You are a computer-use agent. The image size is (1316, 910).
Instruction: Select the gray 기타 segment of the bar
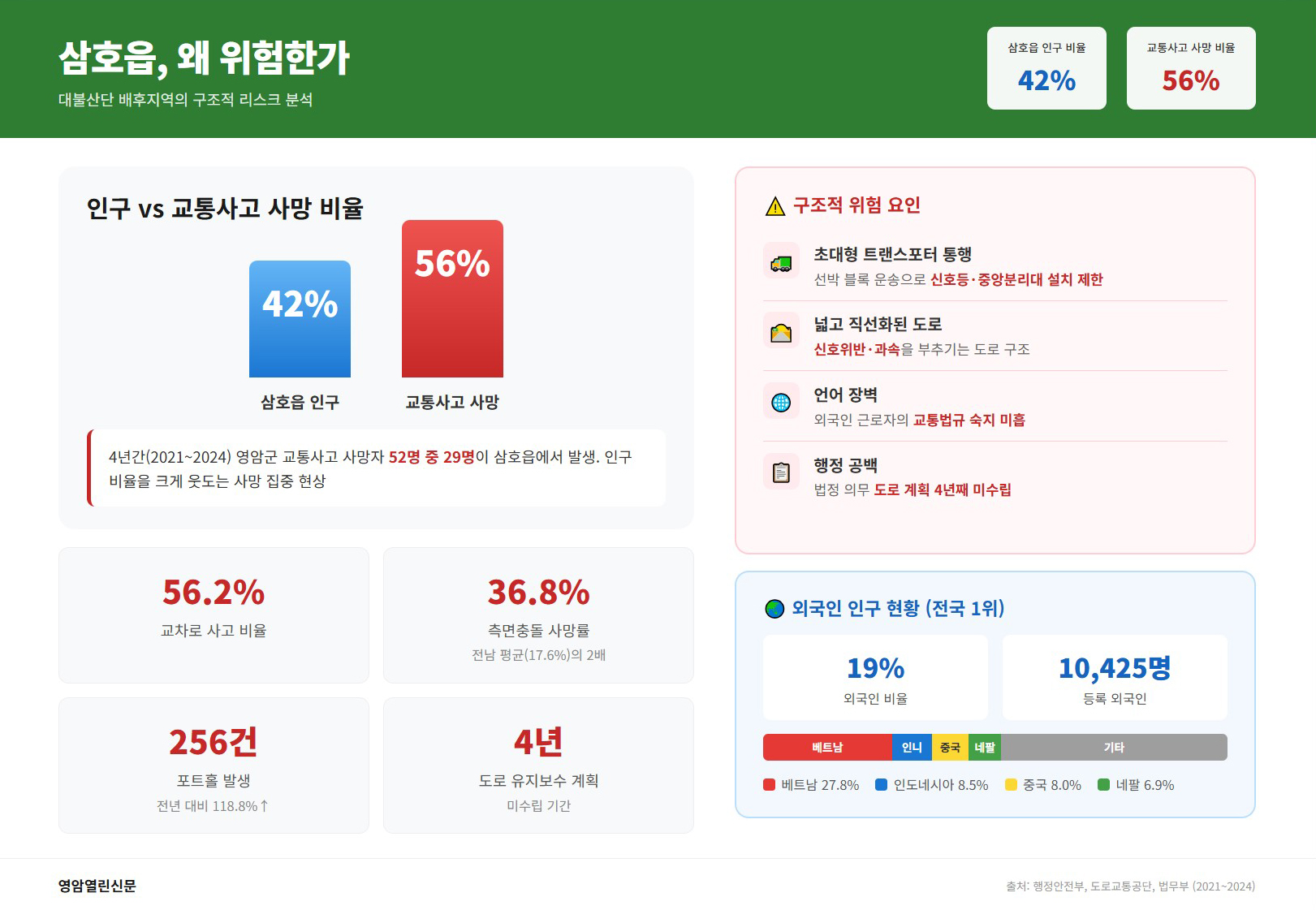1113,748
